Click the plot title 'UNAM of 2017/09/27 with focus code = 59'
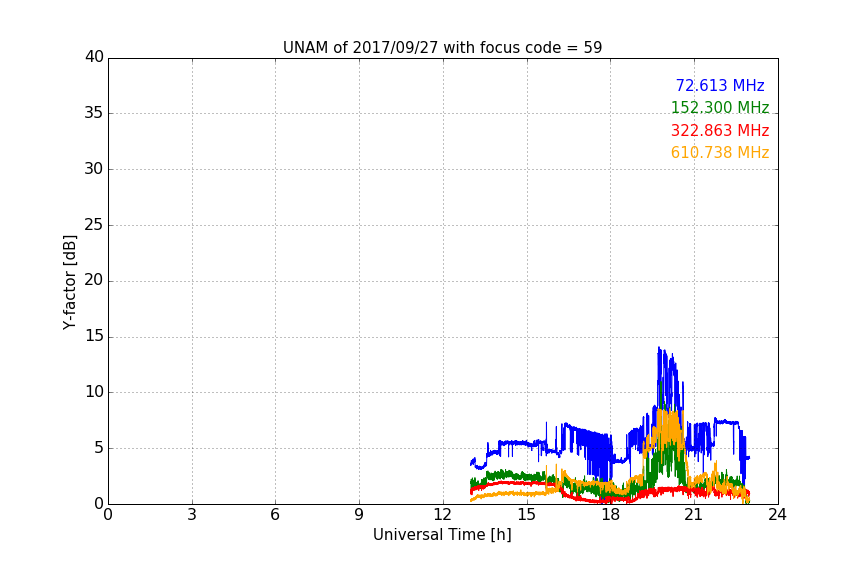The width and height of the screenshot is (864, 576). pos(442,47)
